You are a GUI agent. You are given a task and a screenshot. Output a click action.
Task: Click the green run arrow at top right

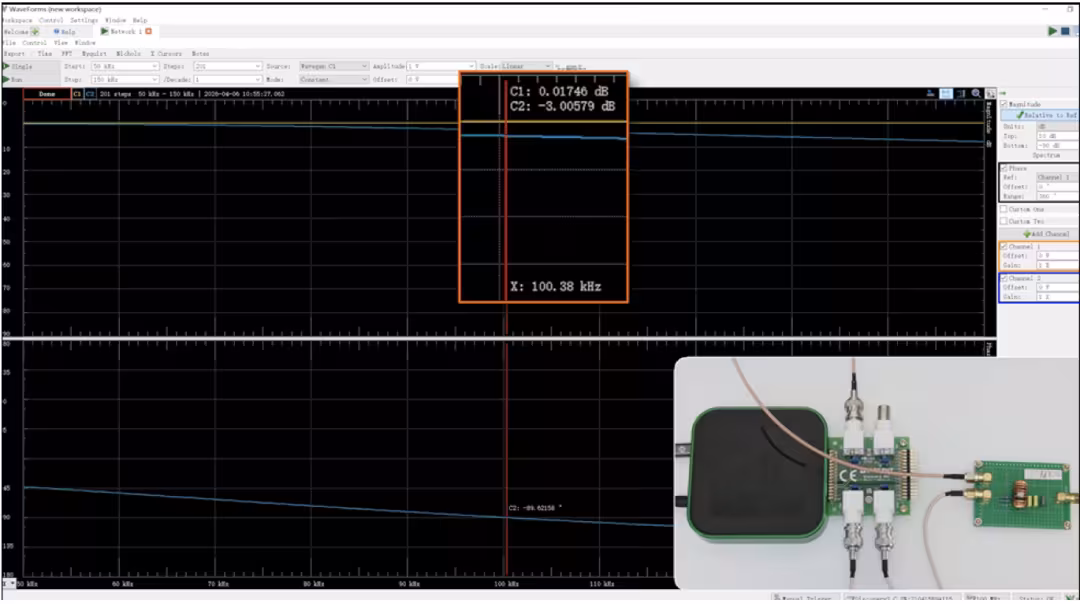coord(1052,31)
